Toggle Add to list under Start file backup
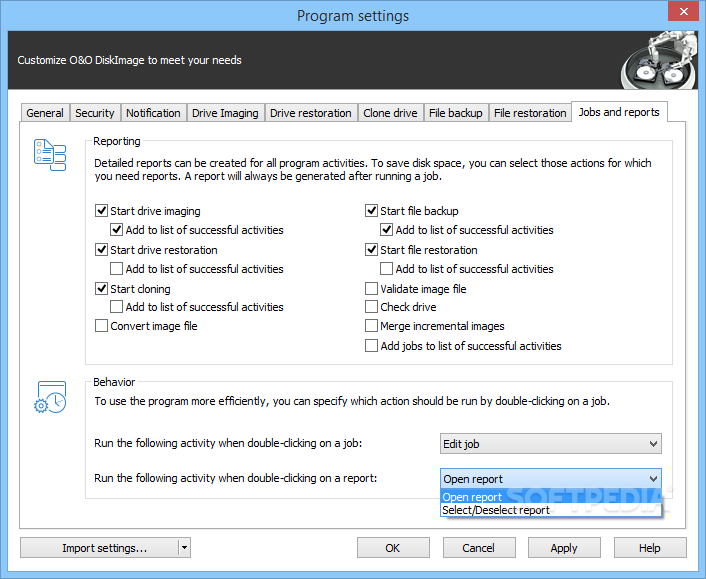This screenshot has width=706, height=579. 387,230
